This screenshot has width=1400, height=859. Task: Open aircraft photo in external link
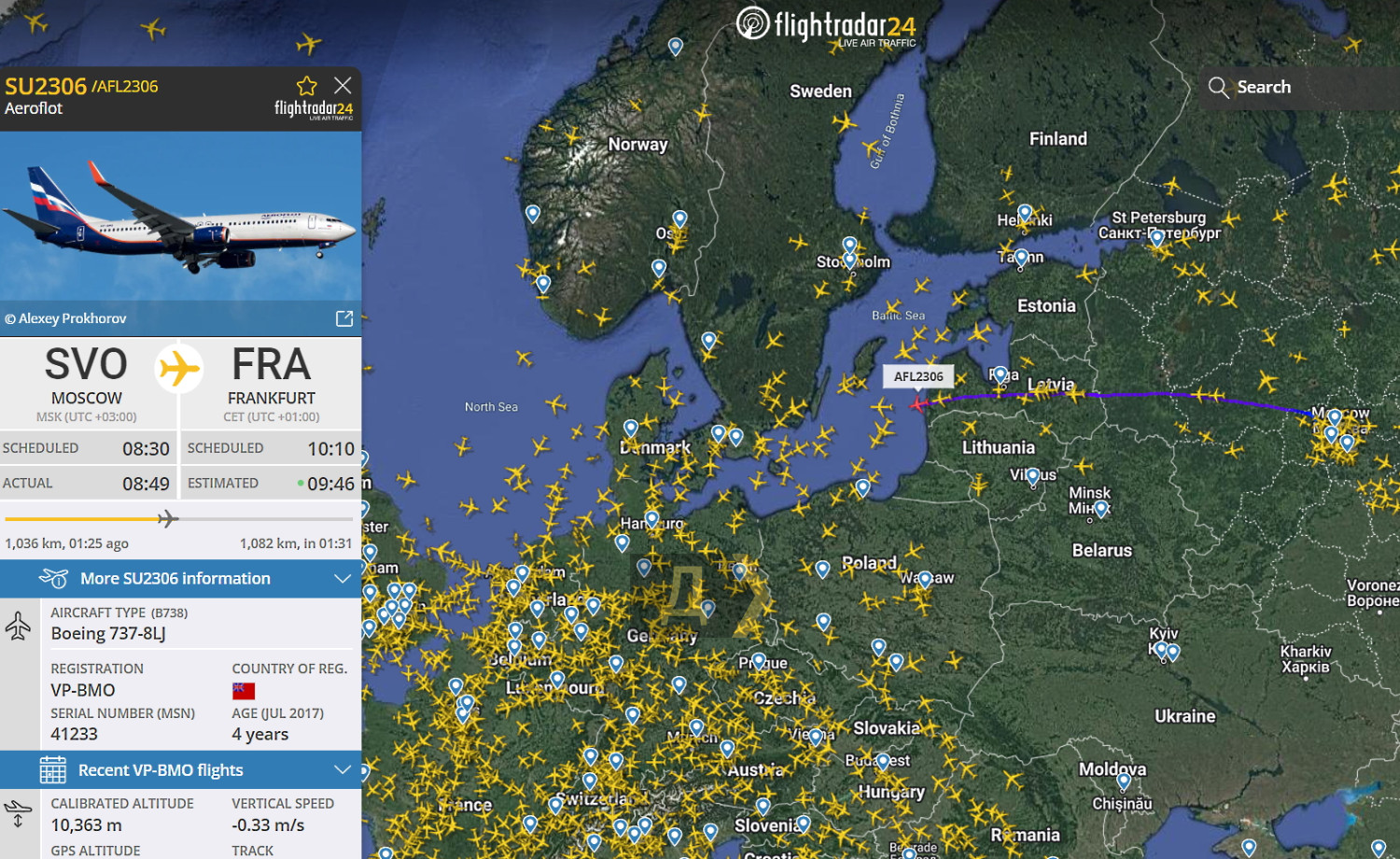point(344,318)
